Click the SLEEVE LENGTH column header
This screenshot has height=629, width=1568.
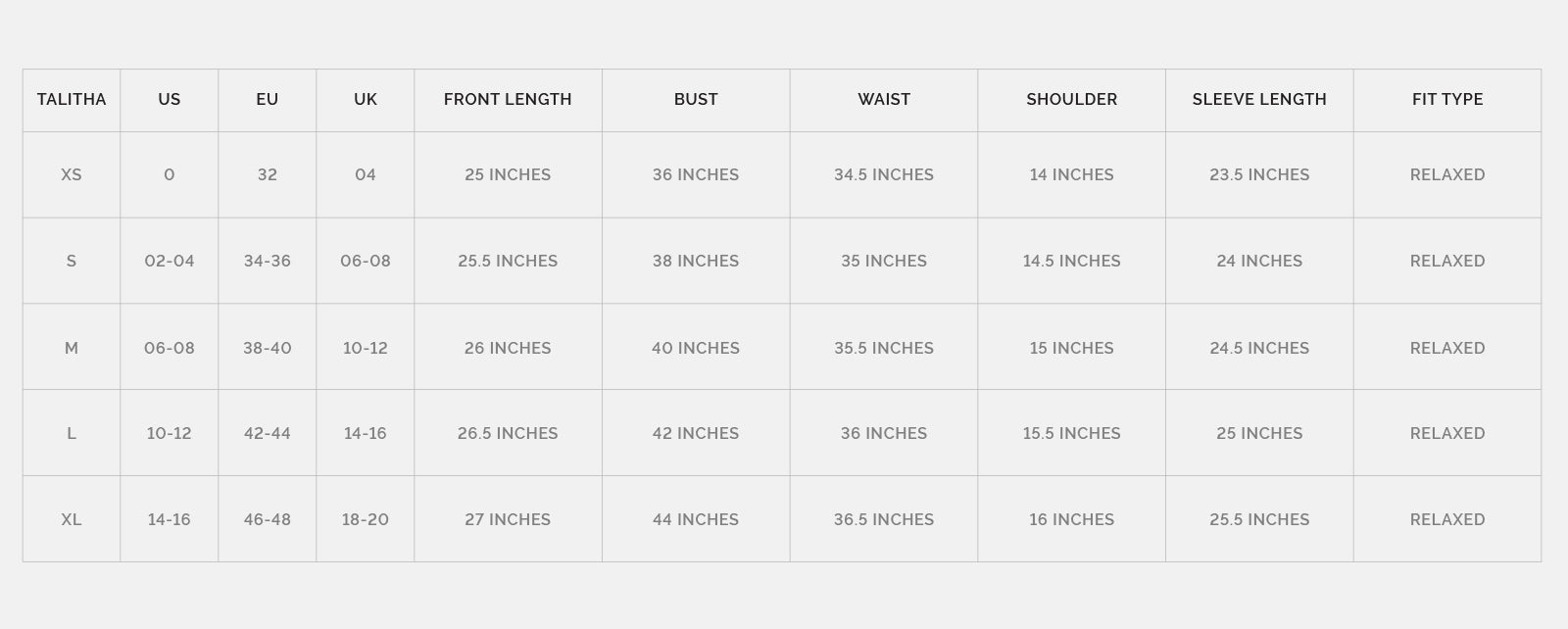pyautogui.click(x=1259, y=99)
